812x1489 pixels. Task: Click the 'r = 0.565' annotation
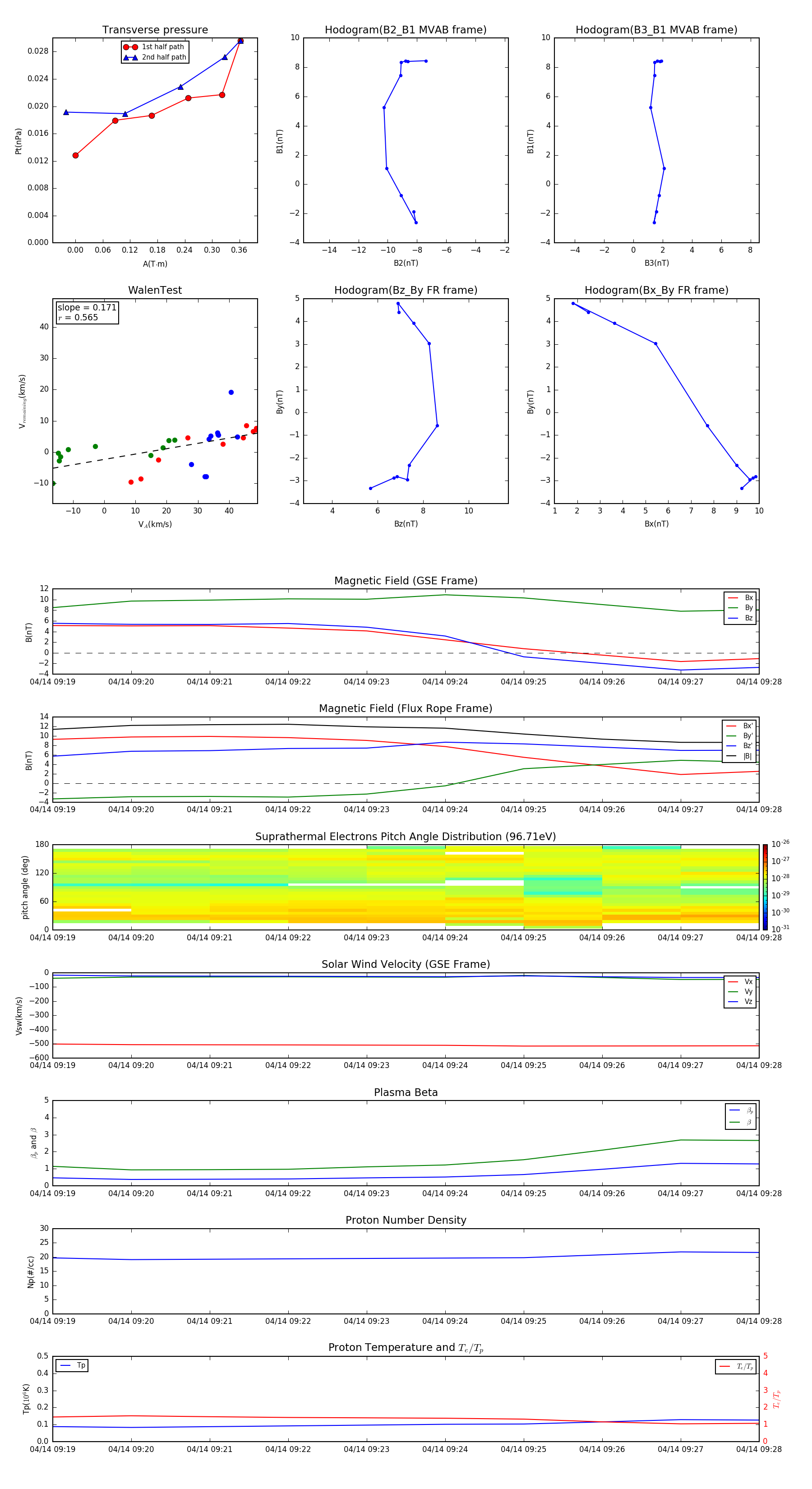pyautogui.click(x=78, y=317)
